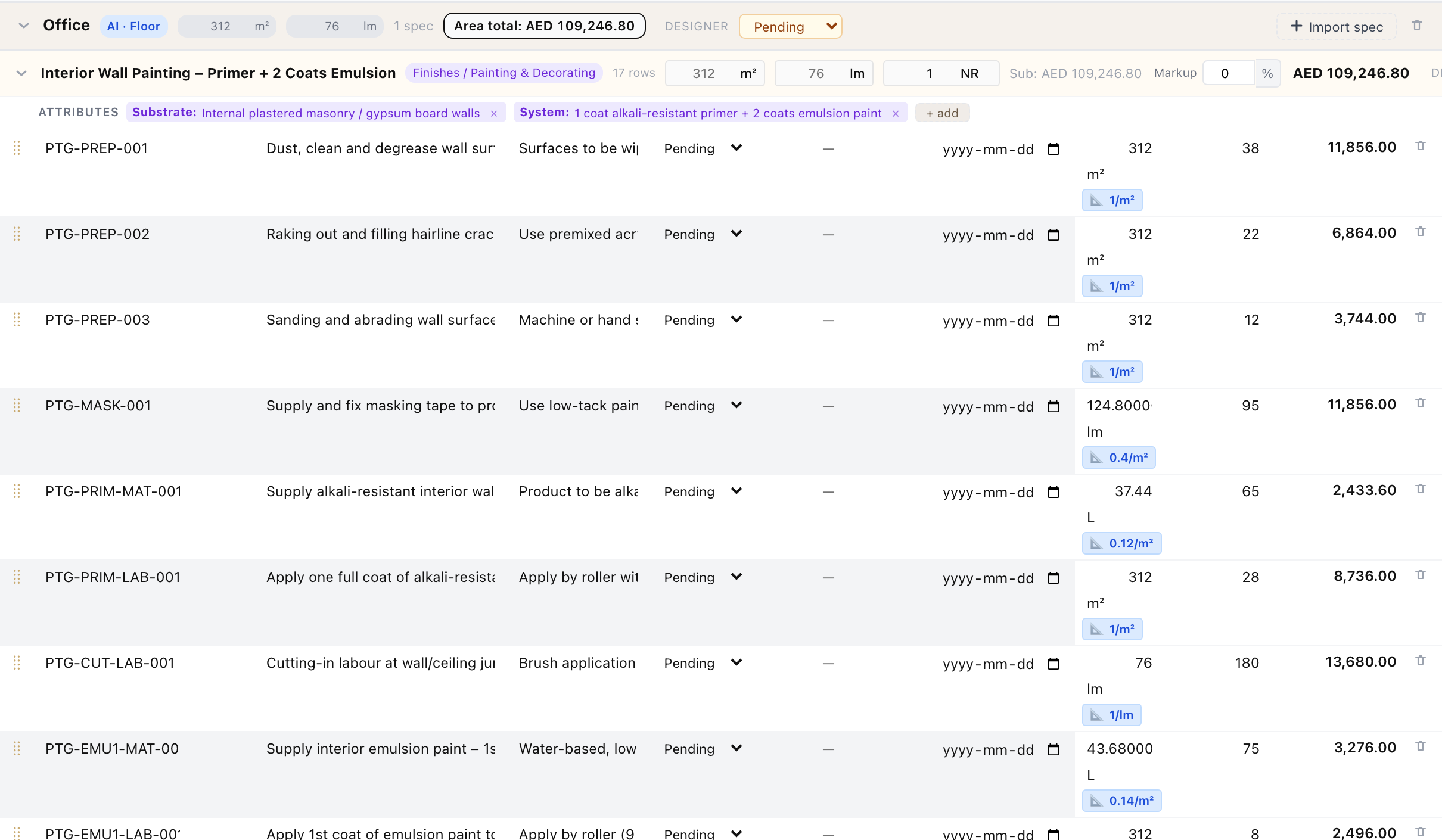Click Import spec button

(x=1337, y=27)
